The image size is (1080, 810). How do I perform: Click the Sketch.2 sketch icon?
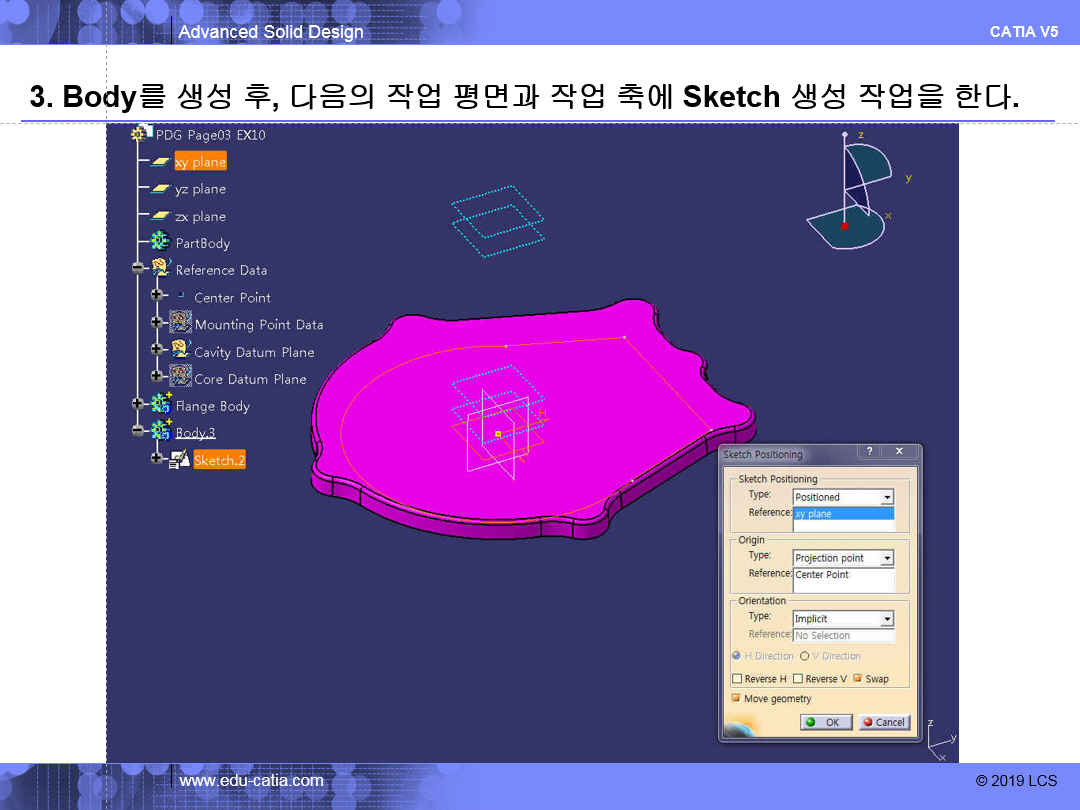pos(180,460)
